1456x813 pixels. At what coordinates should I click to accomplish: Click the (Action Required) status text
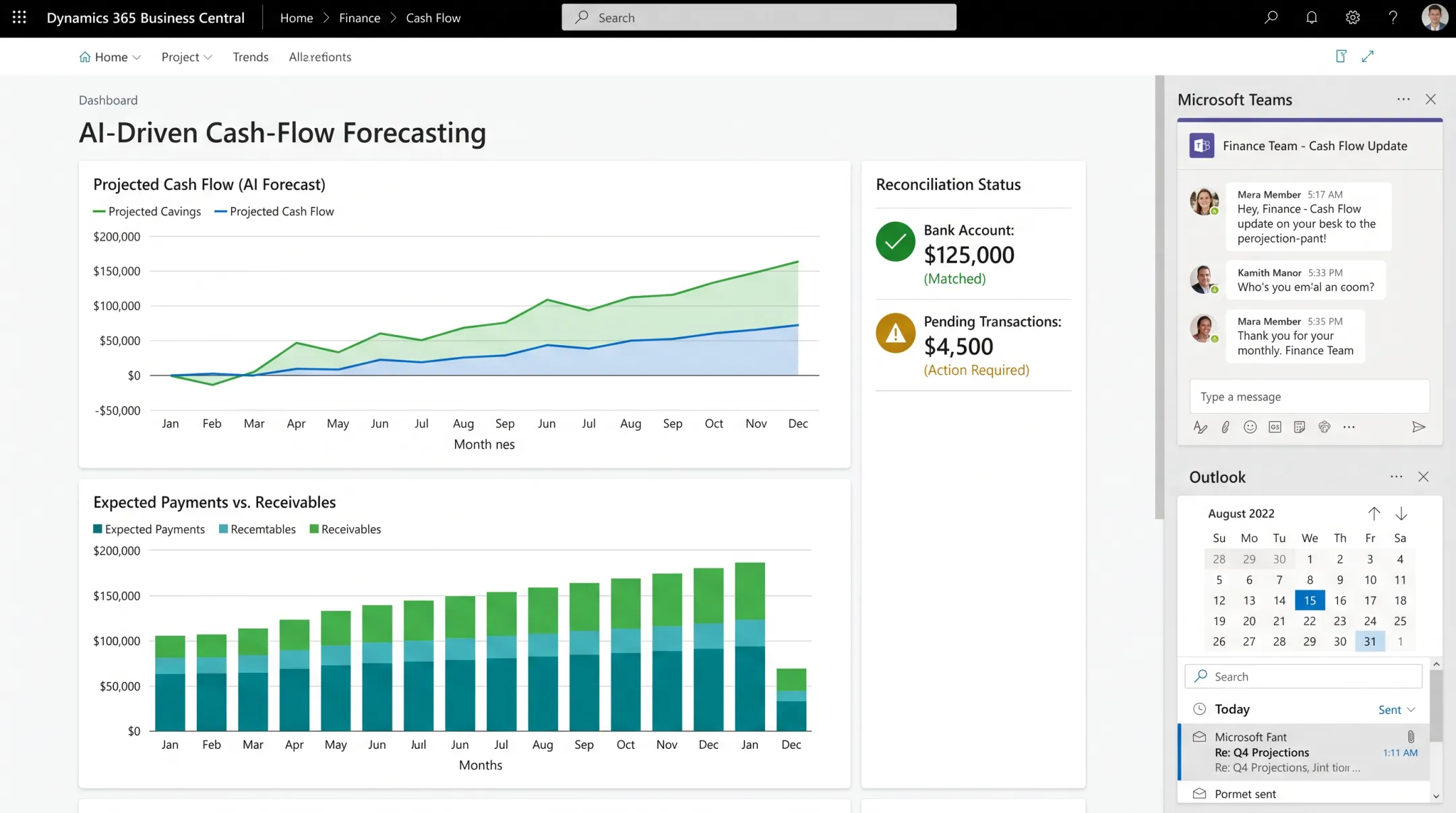tap(976, 370)
